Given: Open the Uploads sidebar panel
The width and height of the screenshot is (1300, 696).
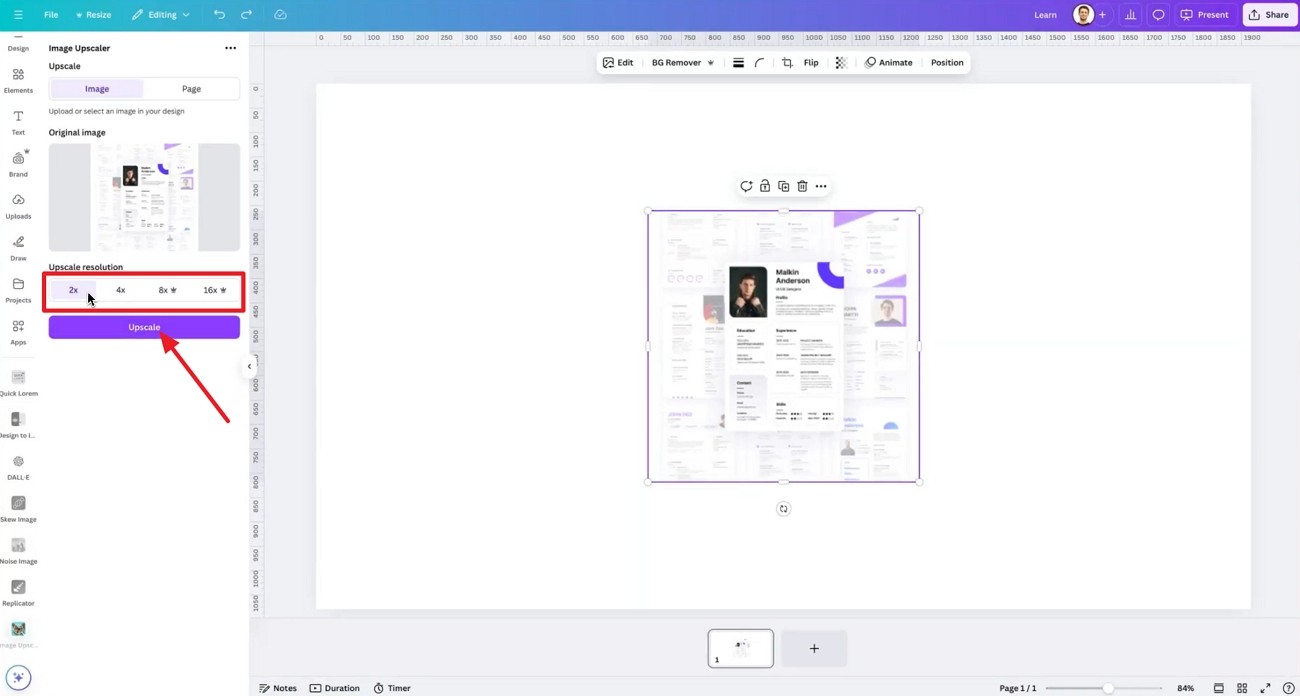Looking at the screenshot, I should [18, 206].
